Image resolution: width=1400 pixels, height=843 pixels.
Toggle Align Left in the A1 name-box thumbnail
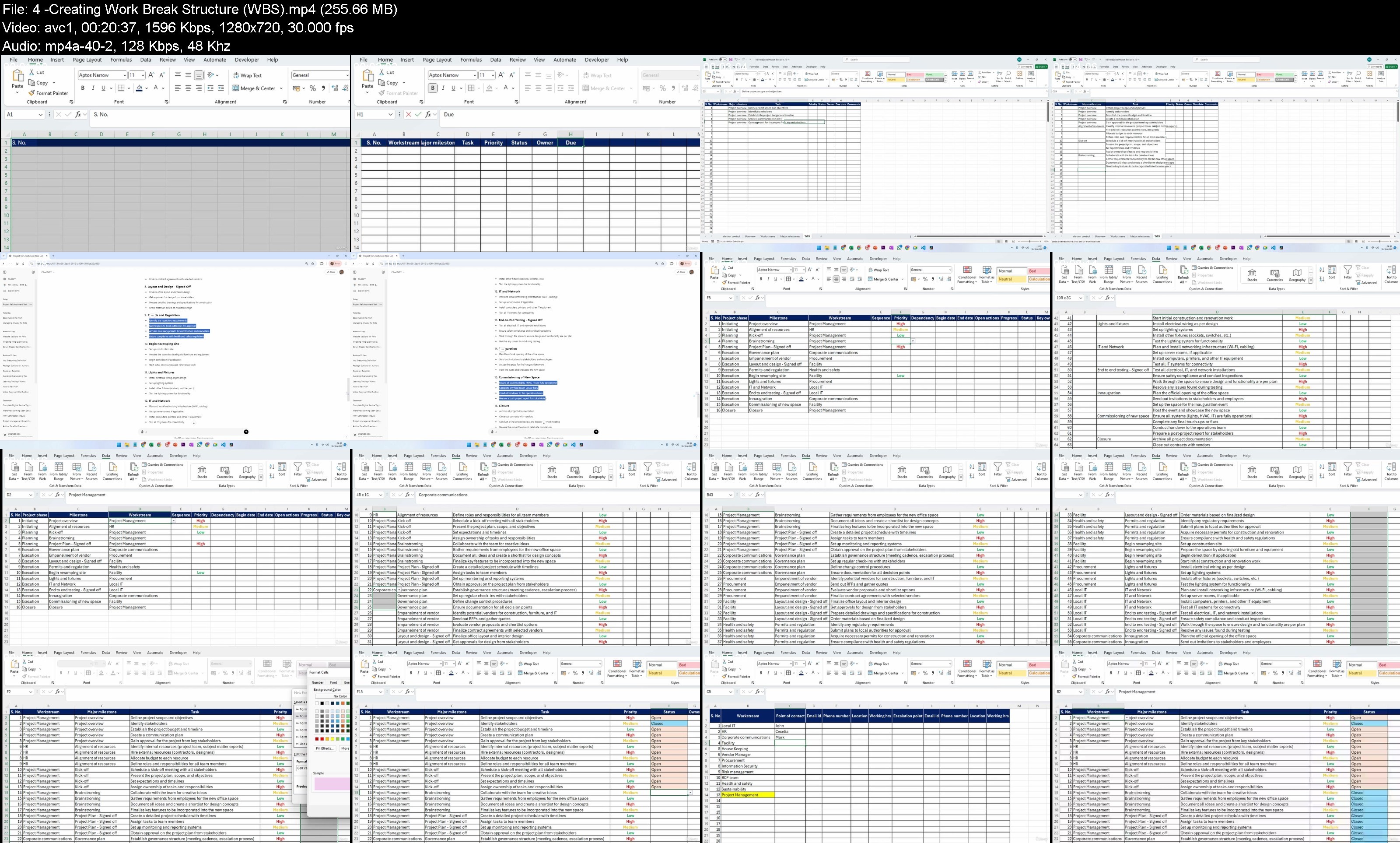coord(178,88)
